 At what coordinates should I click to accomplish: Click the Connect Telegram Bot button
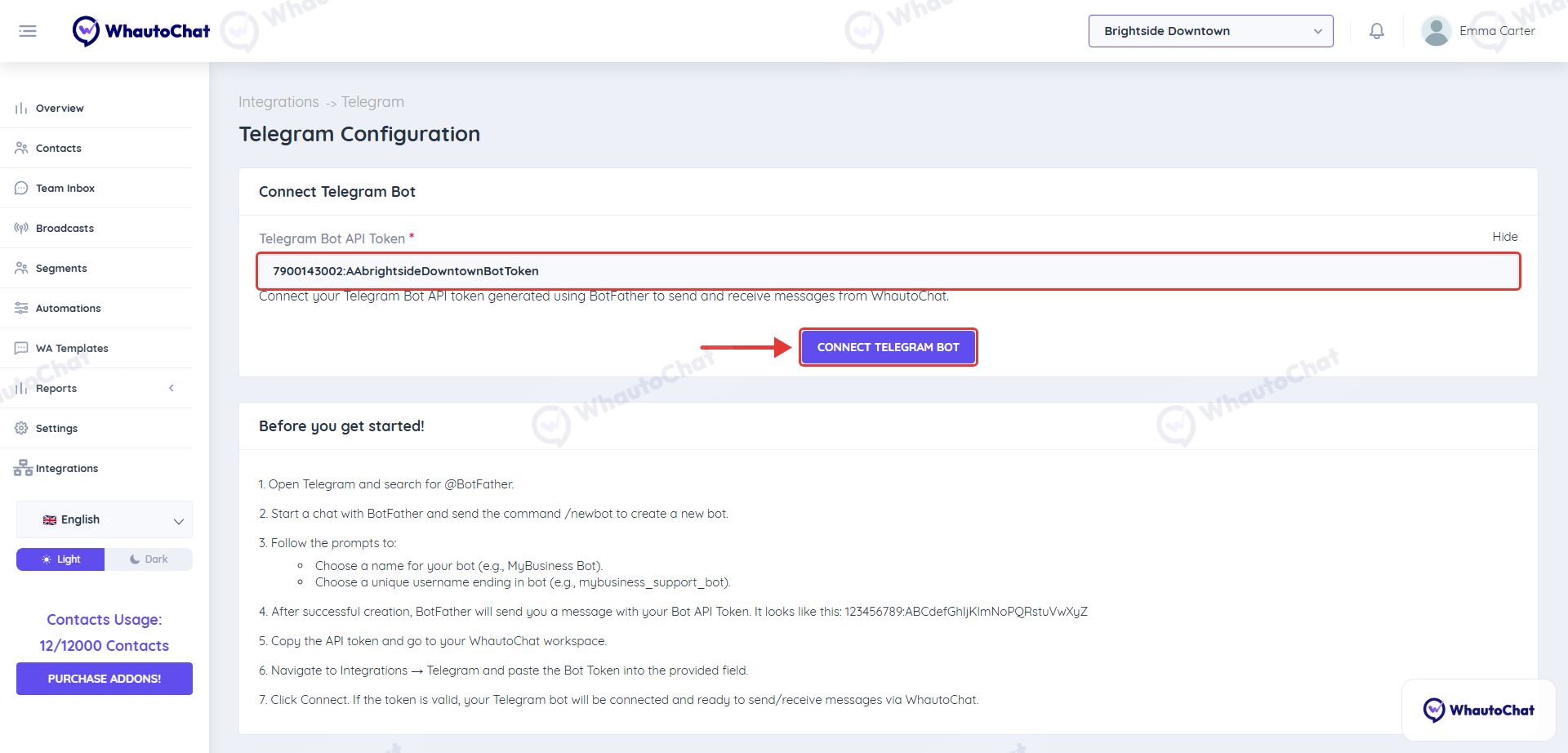[888, 347]
